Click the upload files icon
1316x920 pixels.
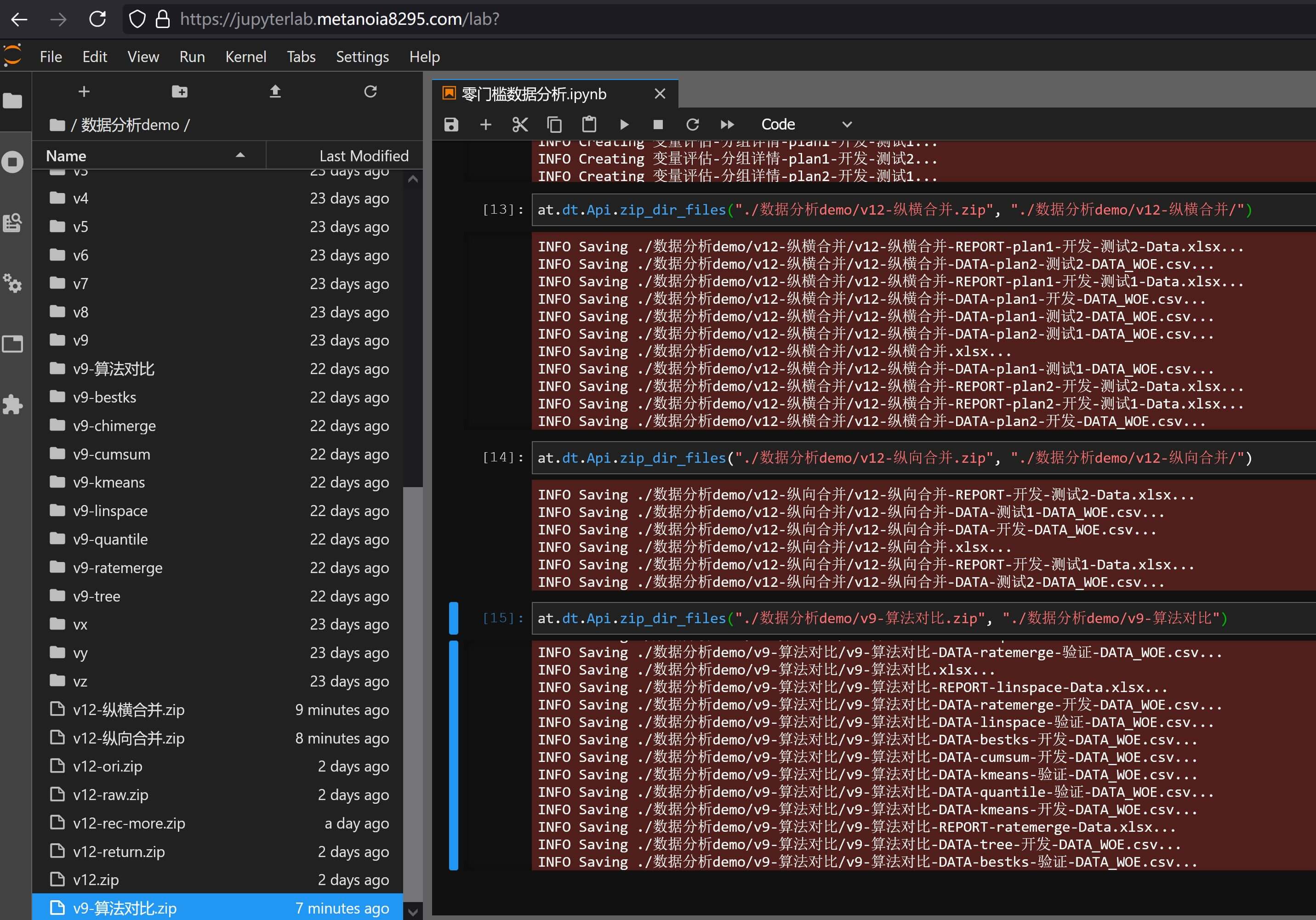[275, 91]
